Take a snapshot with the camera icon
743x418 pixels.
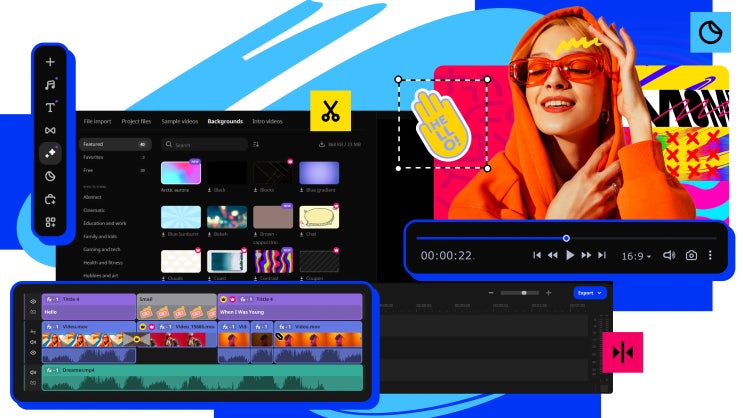(x=691, y=255)
